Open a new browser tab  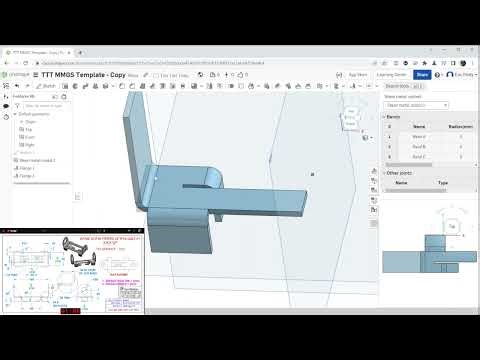(x=80, y=52)
